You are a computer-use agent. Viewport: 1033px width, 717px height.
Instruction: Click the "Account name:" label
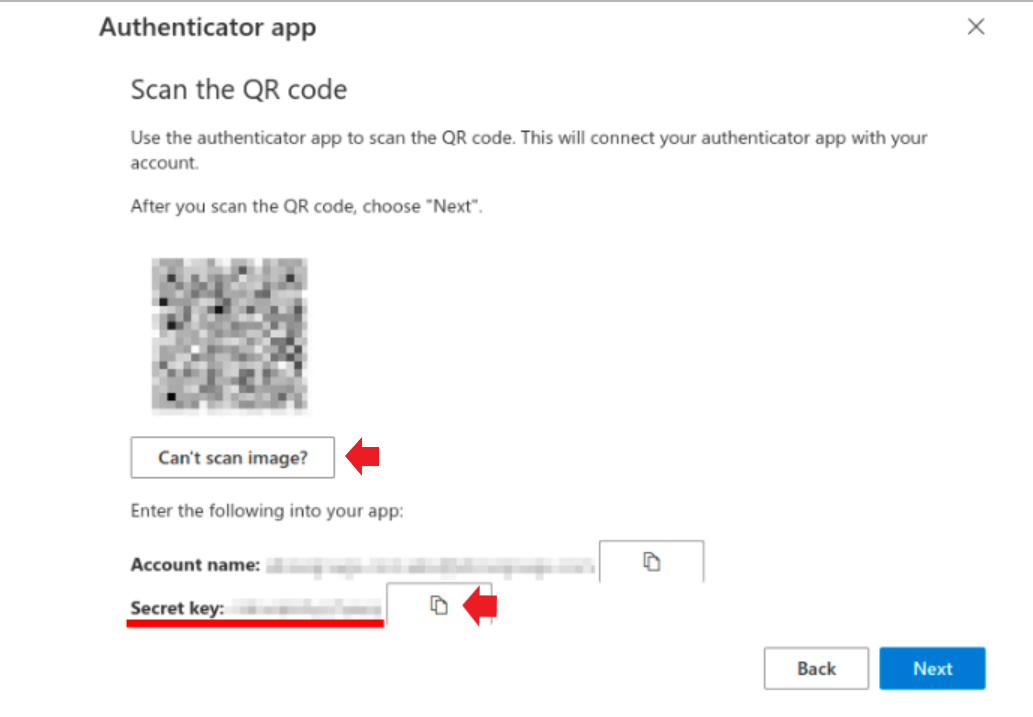[x=196, y=565]
